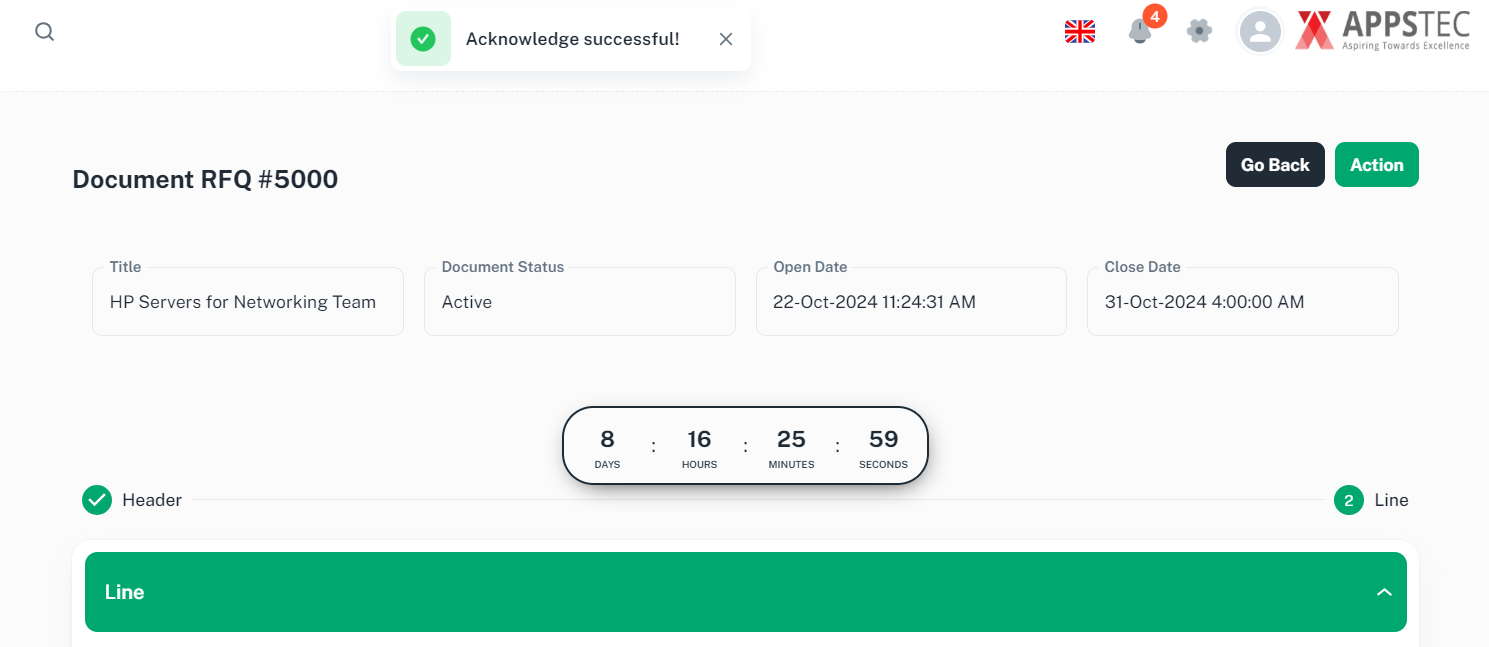Change language using the UK flag icon
This screenshot has height=647, width=1489.
click(x=1080, y=32)
